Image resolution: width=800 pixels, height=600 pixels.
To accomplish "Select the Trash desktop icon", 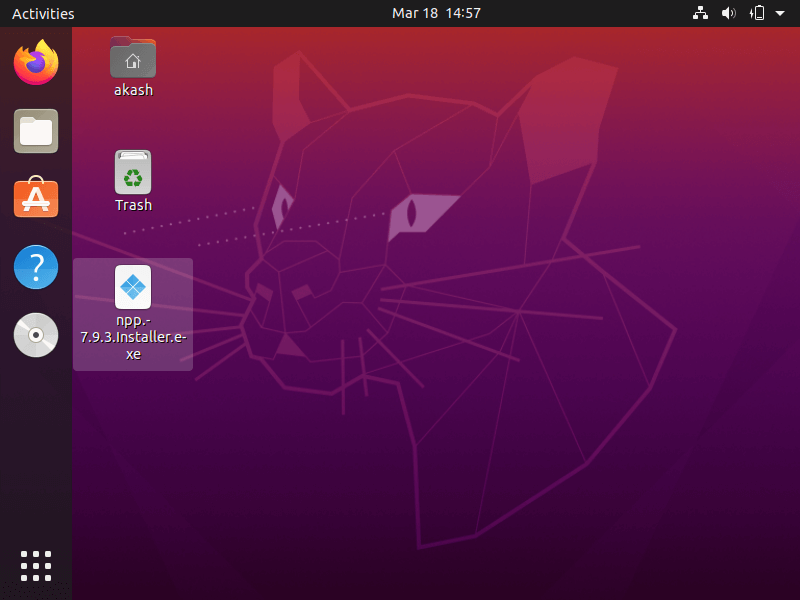I will tap(133, 172).
